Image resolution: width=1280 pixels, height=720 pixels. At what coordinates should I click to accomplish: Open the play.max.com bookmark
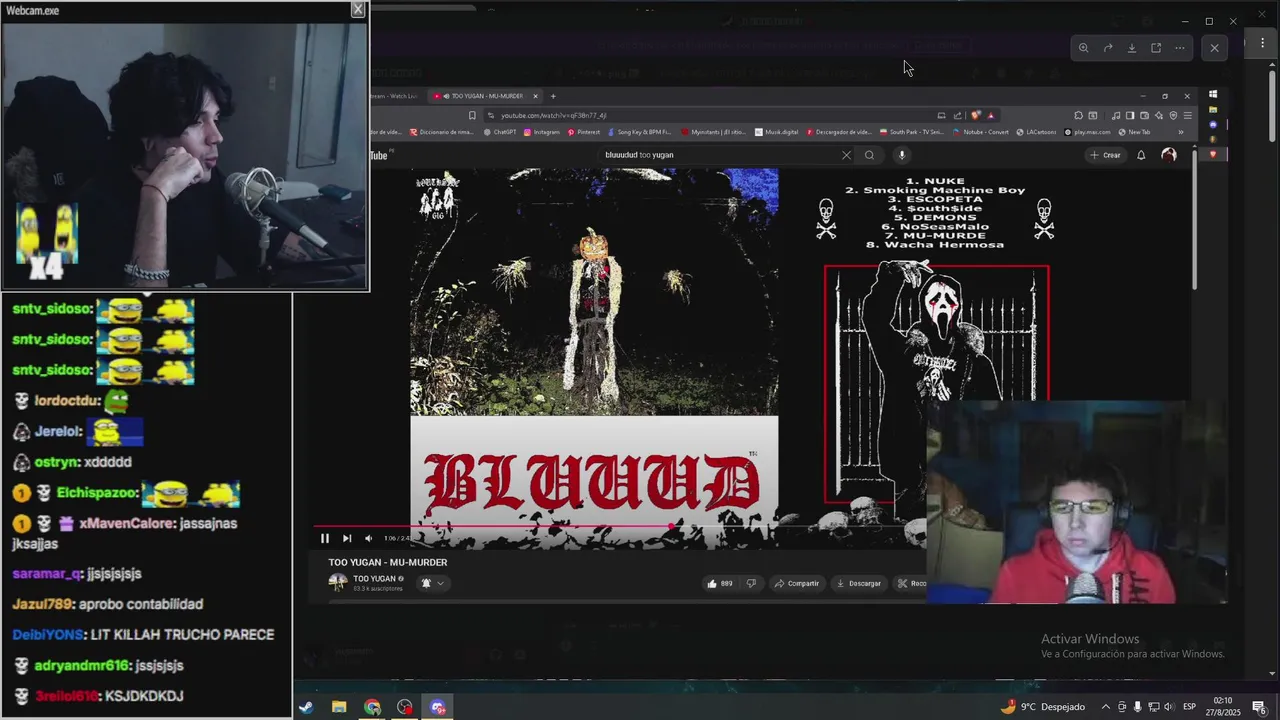(x=1088, y=132)
